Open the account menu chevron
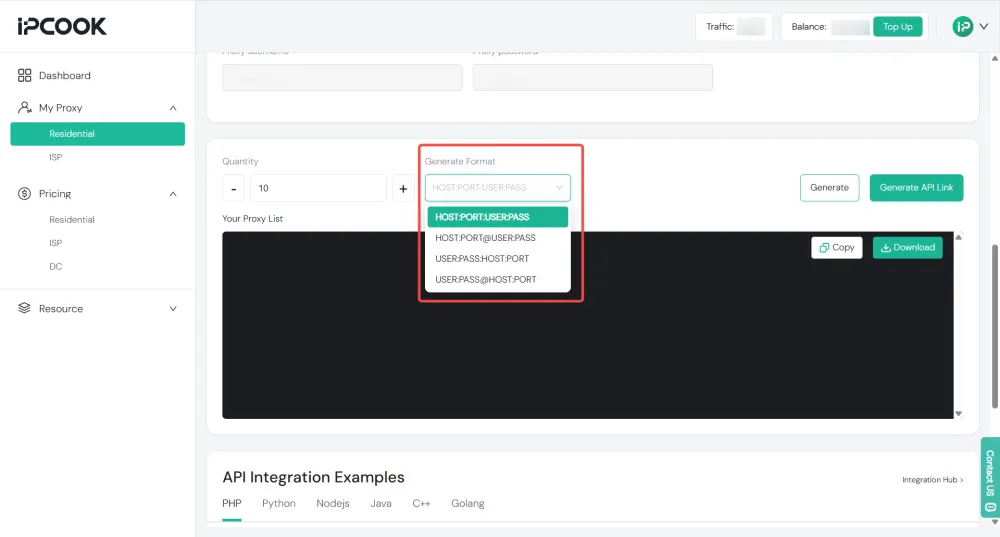This screenshot has height=537, width=1000. point(984,26)
